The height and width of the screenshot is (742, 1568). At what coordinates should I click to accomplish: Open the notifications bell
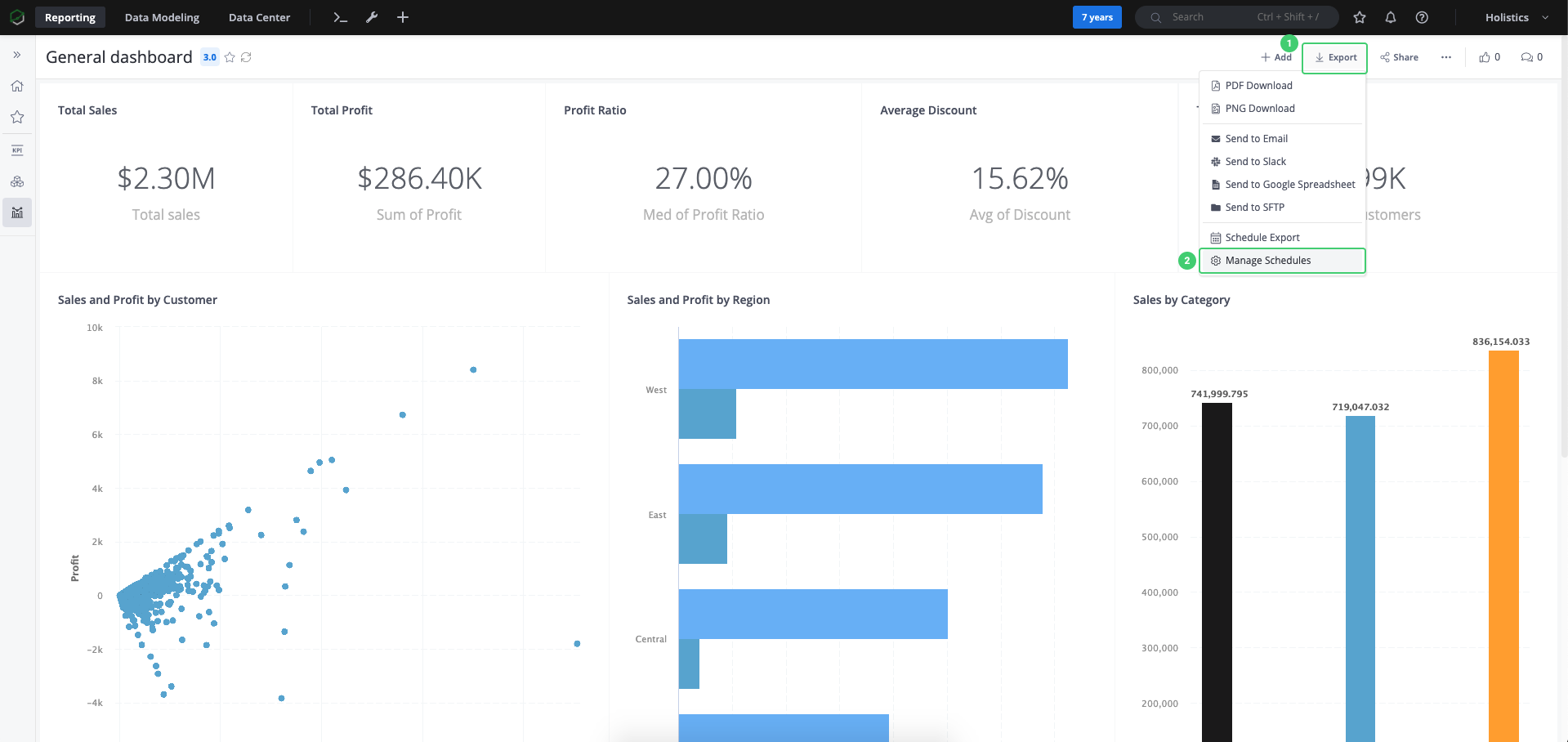pos(1391,17)
